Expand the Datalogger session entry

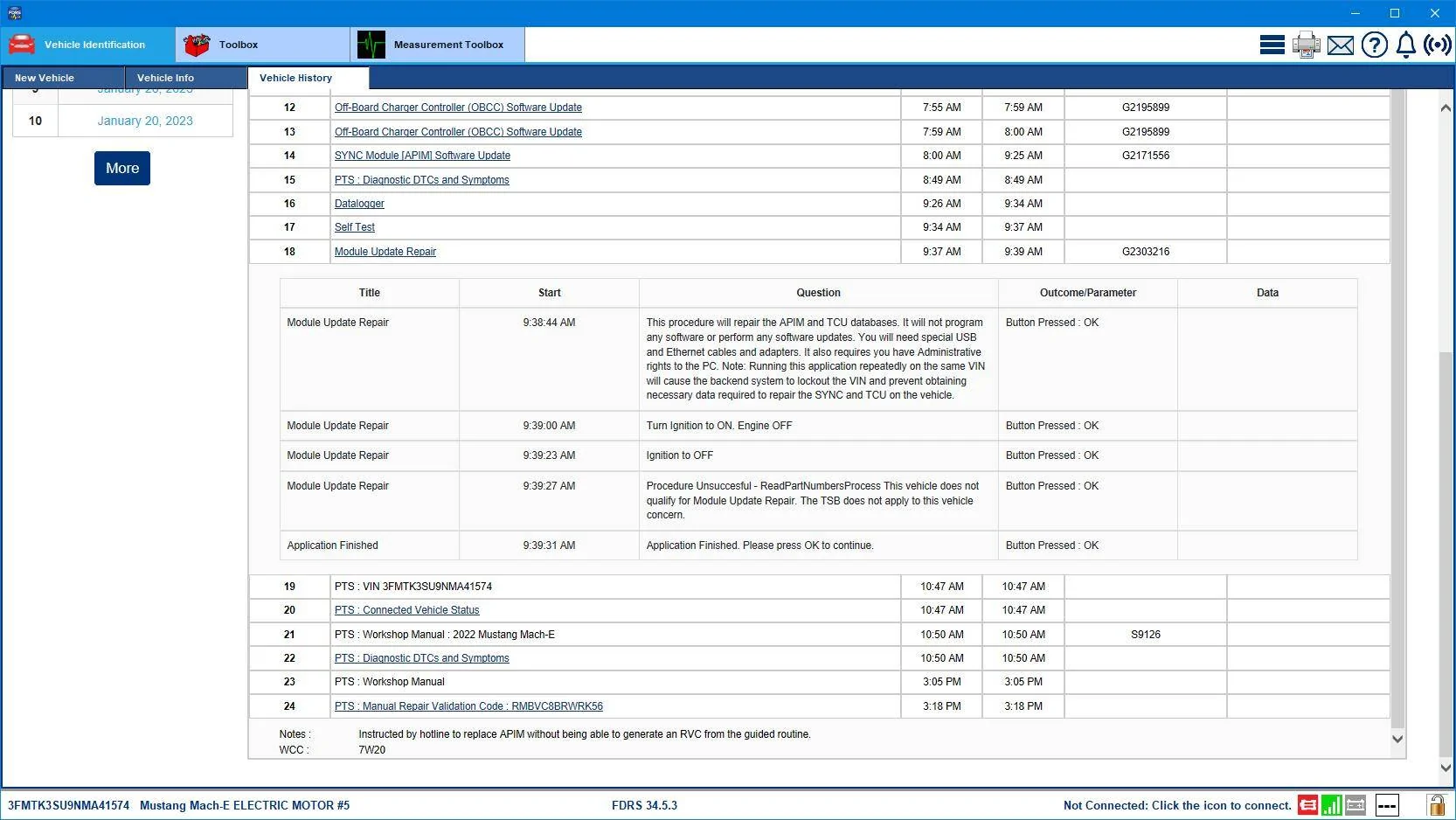tap(359, 204)
